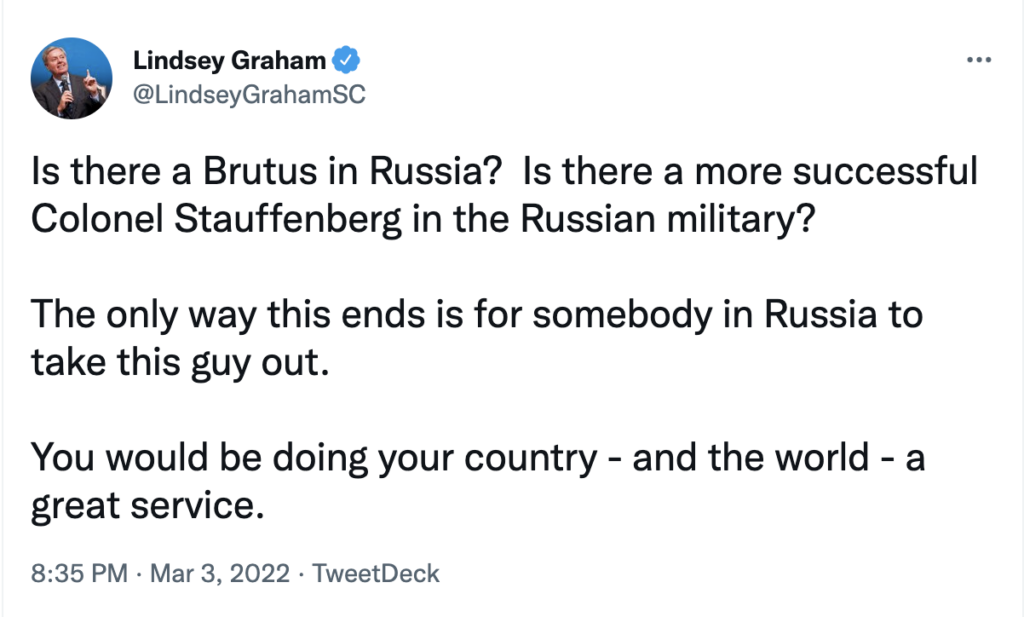Click 'The only way' sentence start
Viewport: 1024px width, 617px height.
pos(126,316)
